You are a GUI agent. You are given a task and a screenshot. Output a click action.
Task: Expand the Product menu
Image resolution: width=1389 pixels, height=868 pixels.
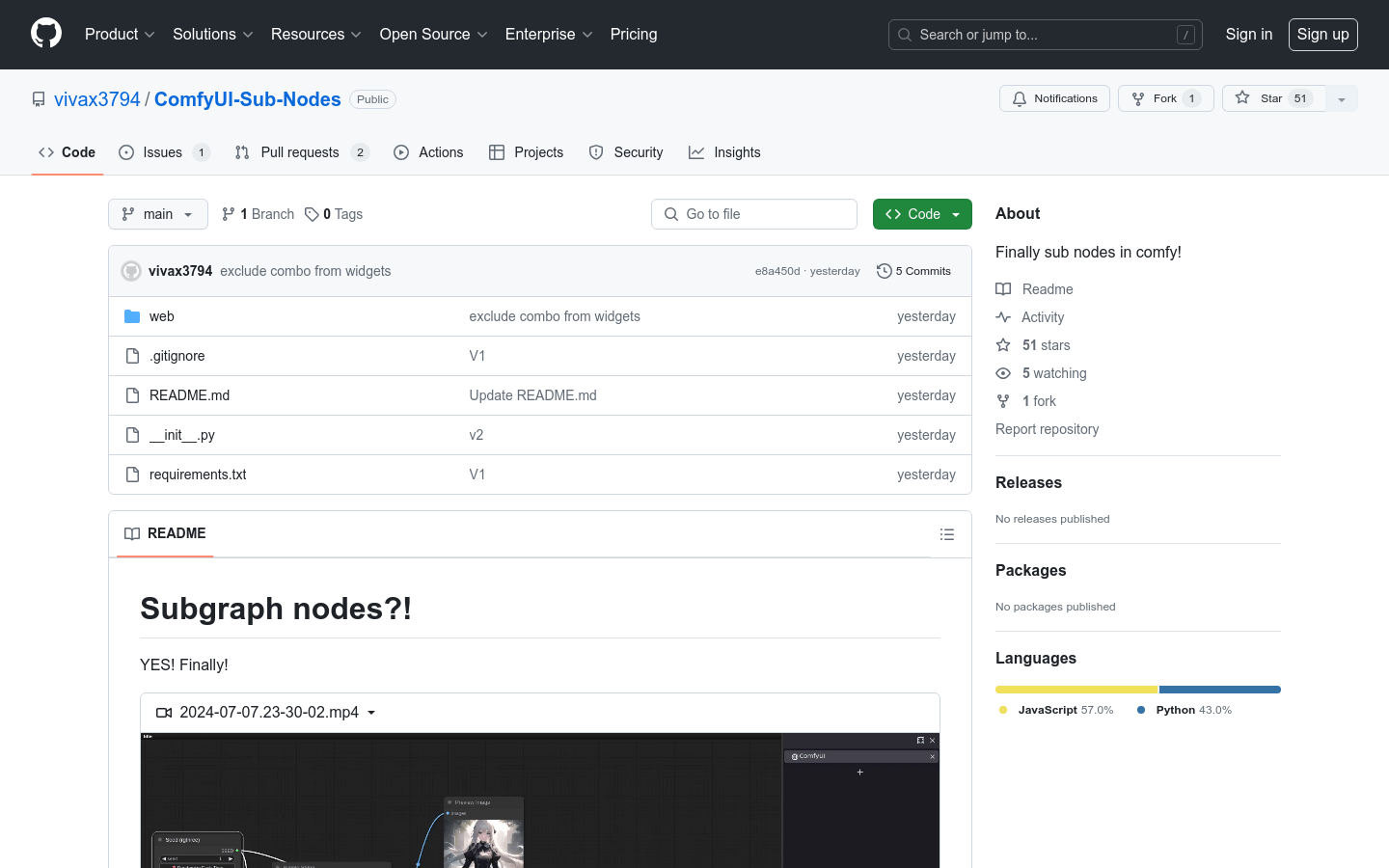(120, 34)
